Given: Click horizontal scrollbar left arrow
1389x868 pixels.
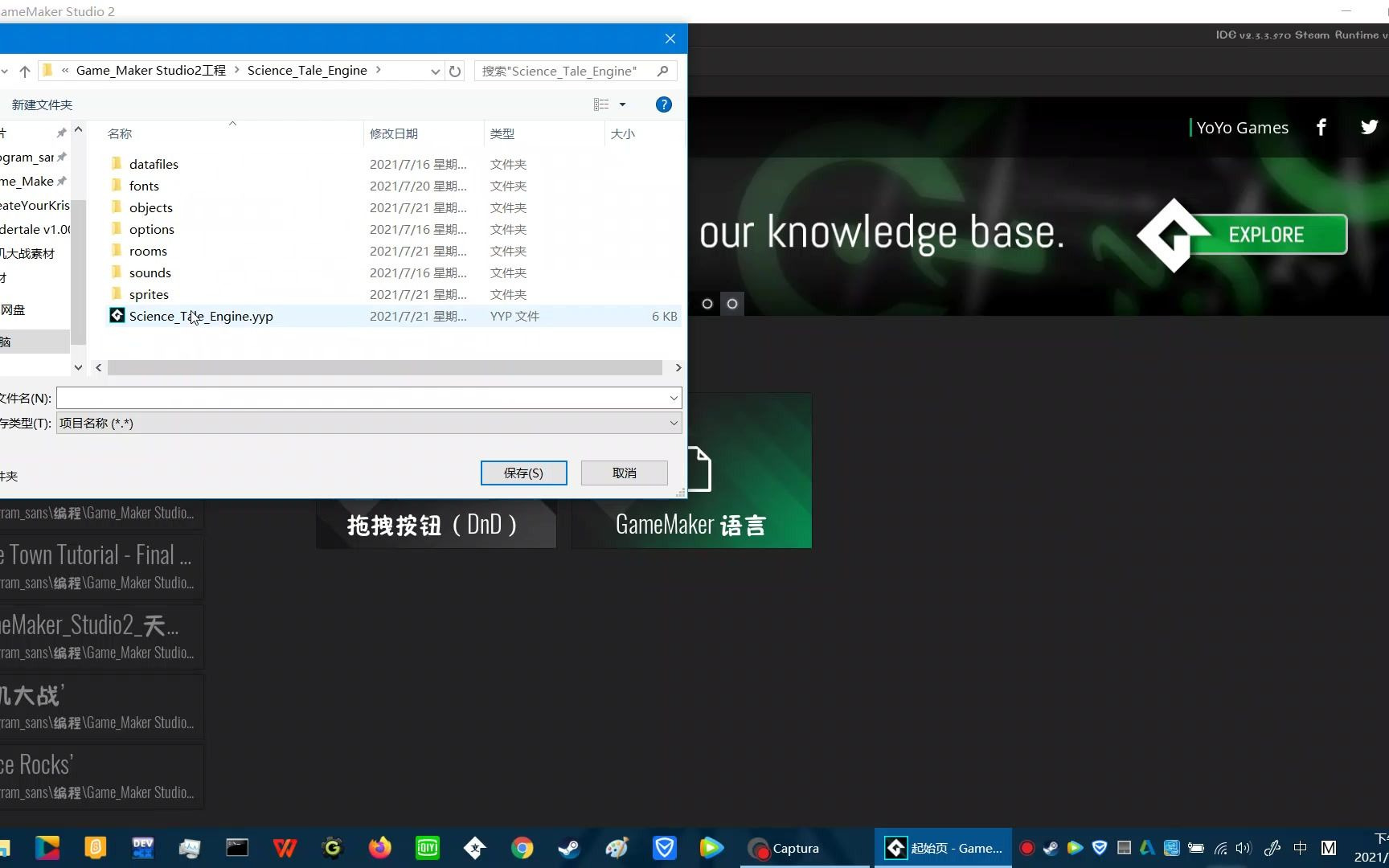Looking at the screenshot, I should tap(99, 367).
